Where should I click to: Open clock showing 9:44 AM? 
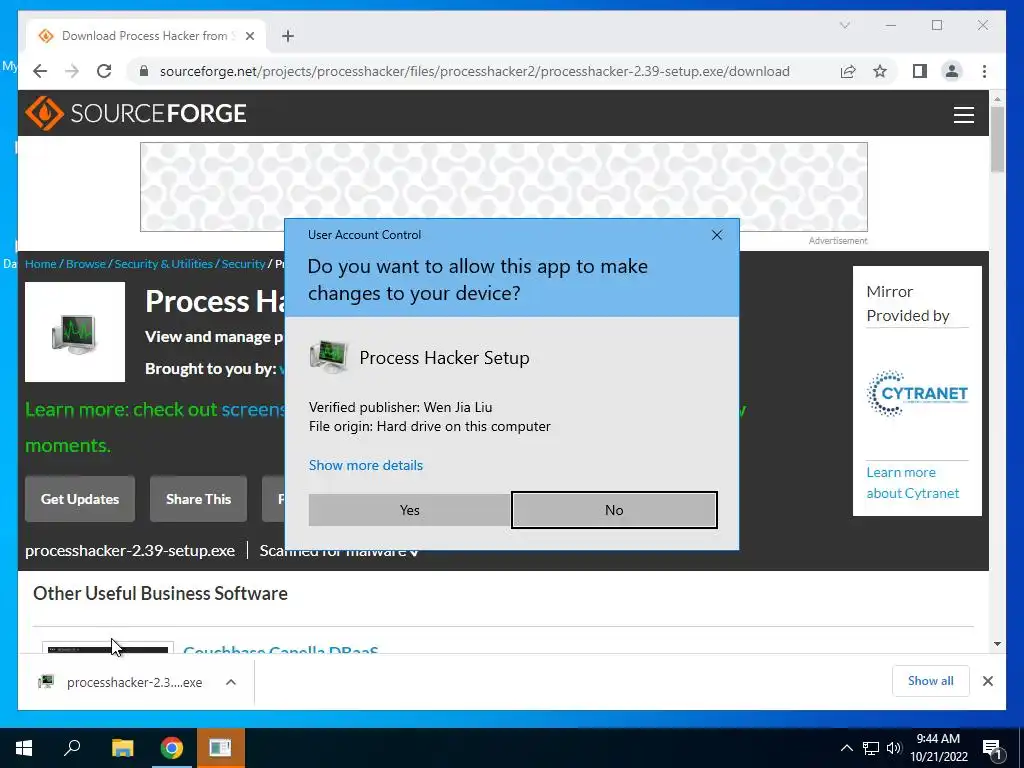click(x=938, y=748)
